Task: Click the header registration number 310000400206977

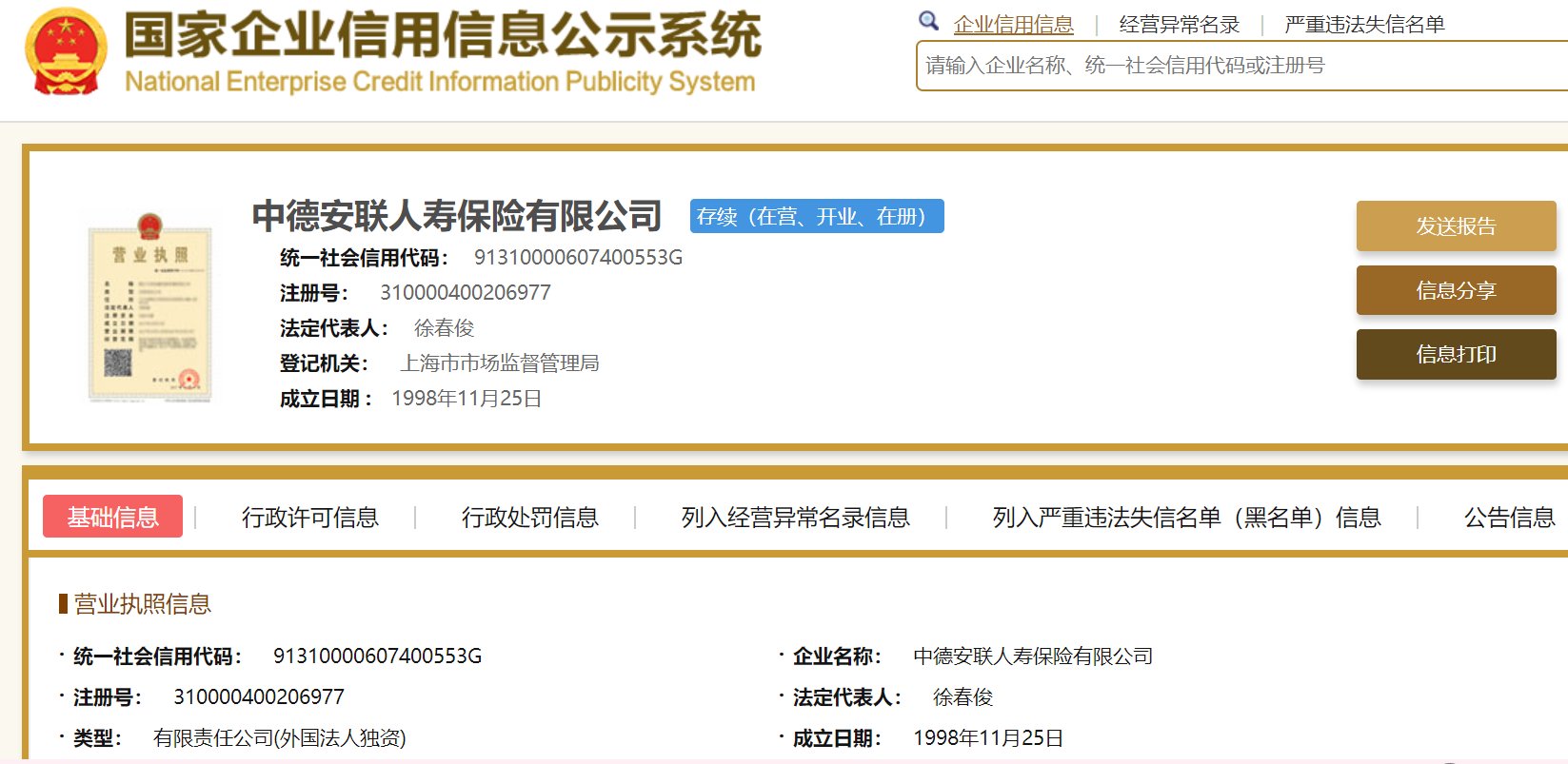Action: (466, 293)
